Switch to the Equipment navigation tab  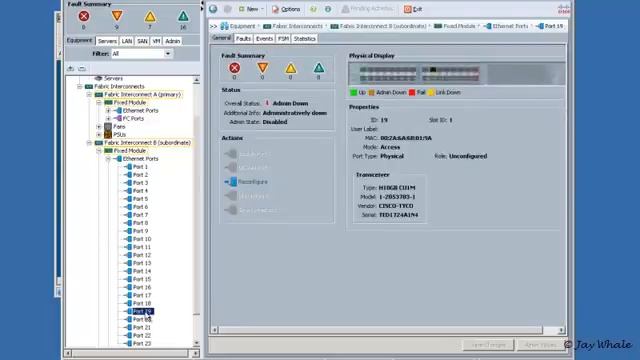(x=80, y=40)
